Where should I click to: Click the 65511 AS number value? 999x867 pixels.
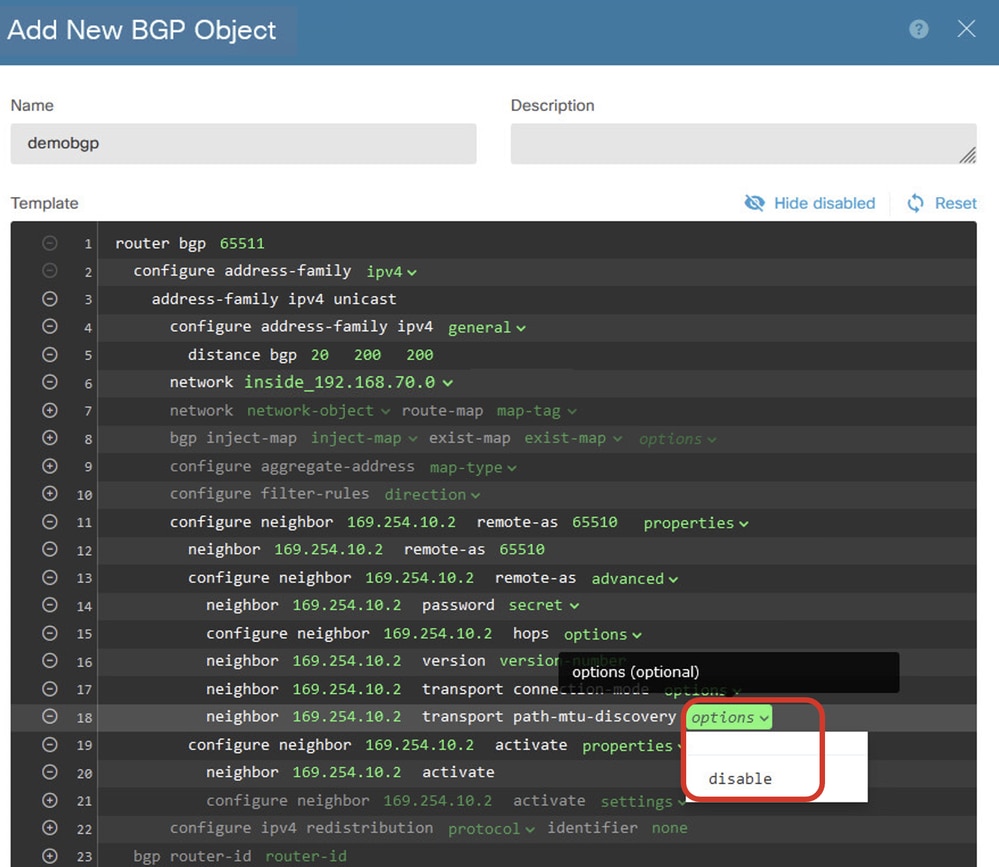(241, 243)
